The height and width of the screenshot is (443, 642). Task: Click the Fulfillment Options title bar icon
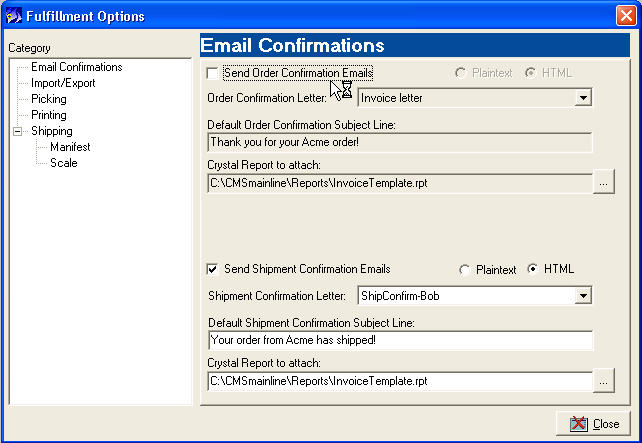point(14,16)
